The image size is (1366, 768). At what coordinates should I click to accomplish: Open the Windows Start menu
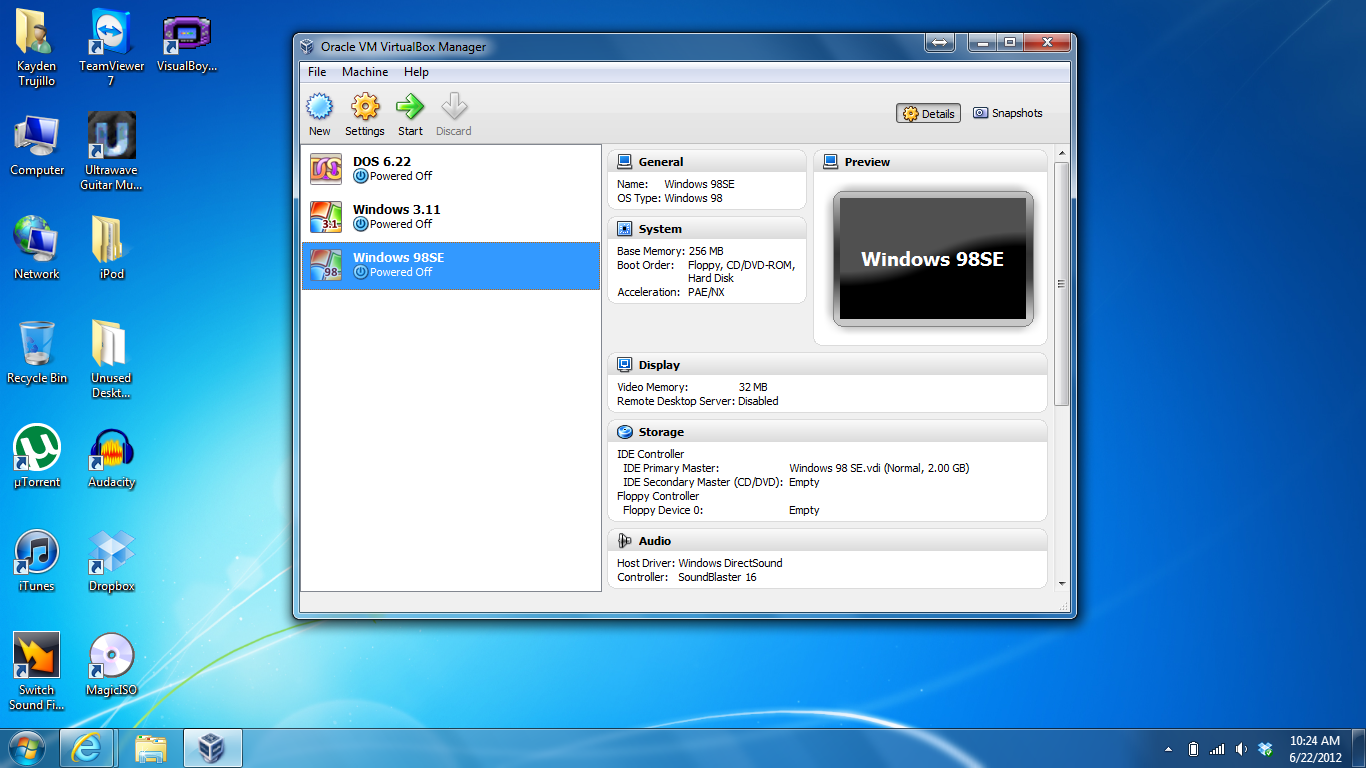(x=27, y=748)
